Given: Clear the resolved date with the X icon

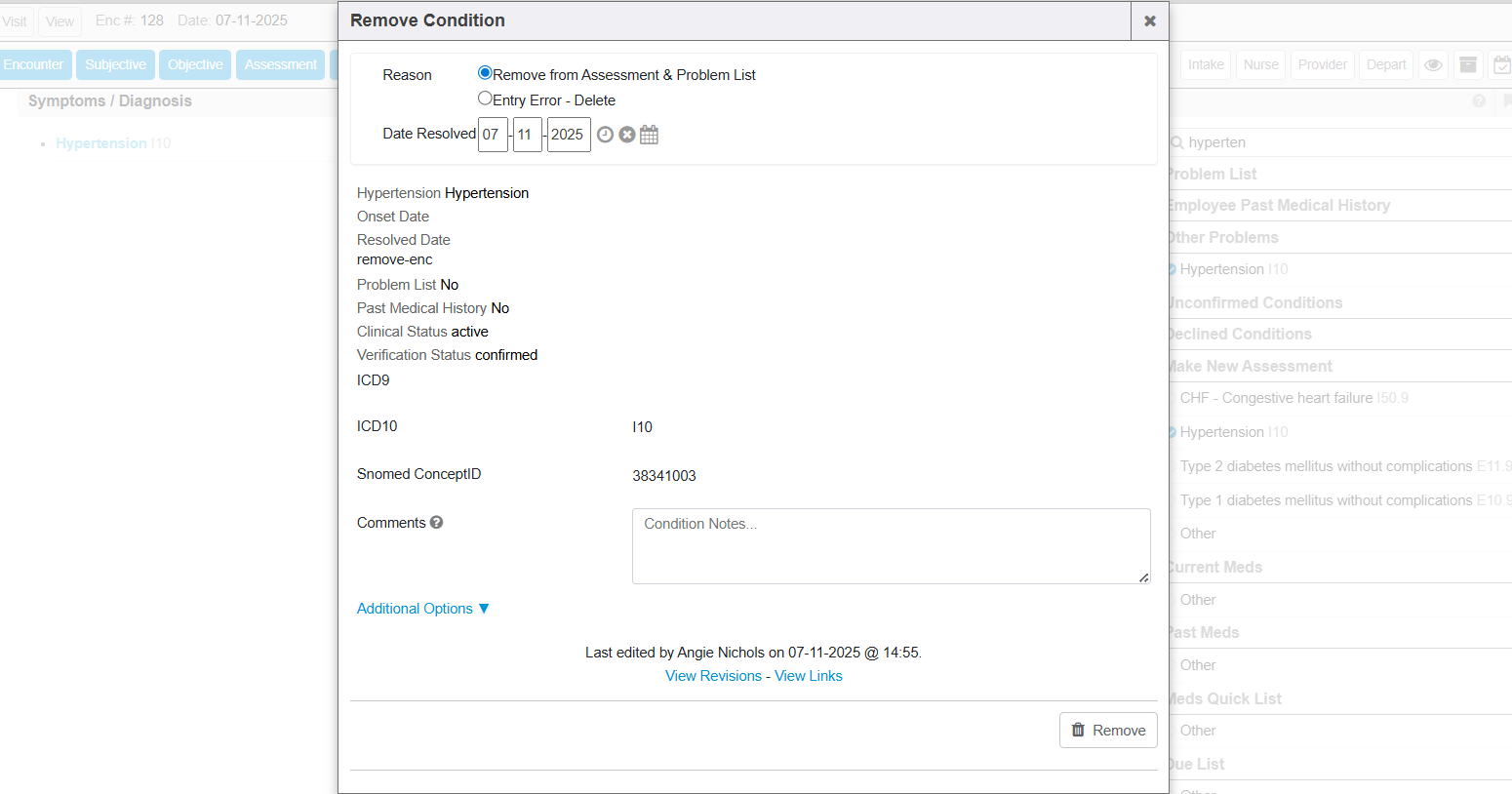Looking at the screenshot, I should coord(627,135).
